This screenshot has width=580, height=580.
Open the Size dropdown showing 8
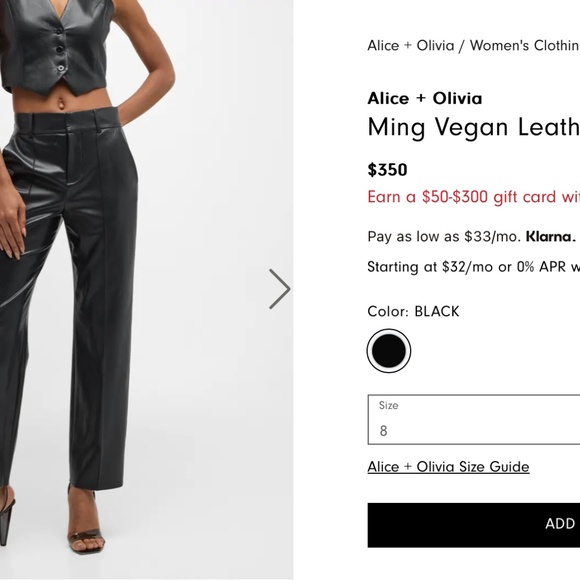click(x=474, y=419)
